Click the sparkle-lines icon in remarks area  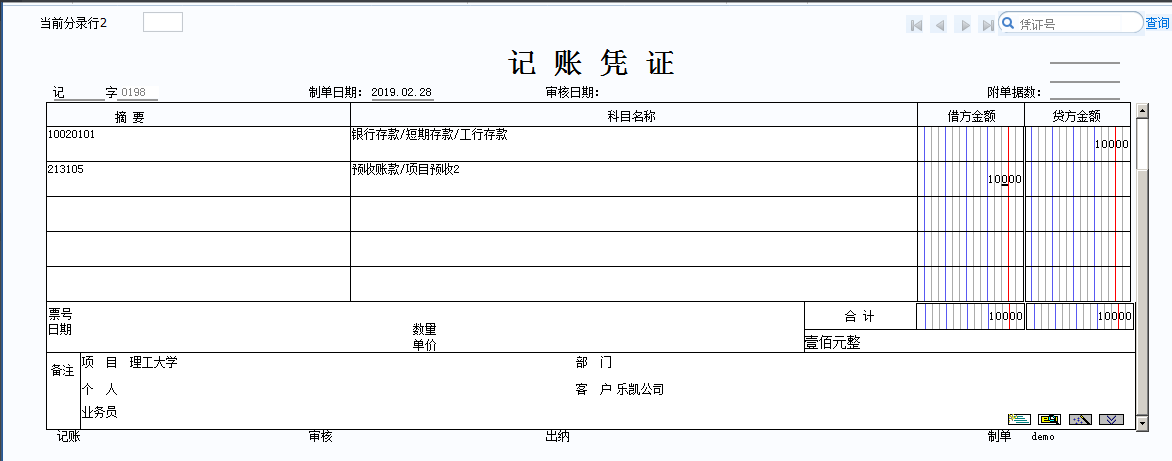(x=1019, y=418)
